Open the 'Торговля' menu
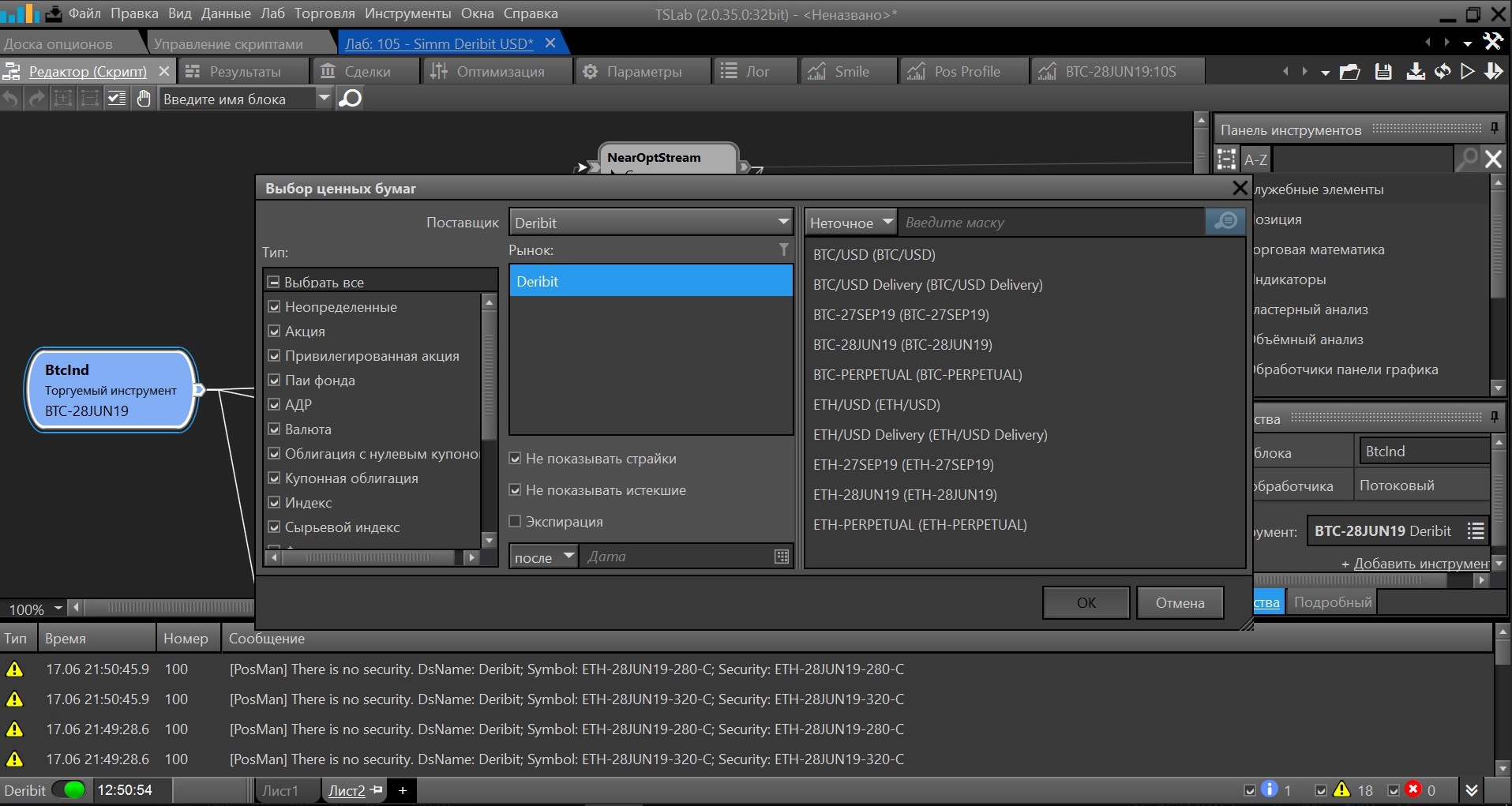The height and width of the screenshot is (806, 1512). pyautogui.click(x=325, y=13)
